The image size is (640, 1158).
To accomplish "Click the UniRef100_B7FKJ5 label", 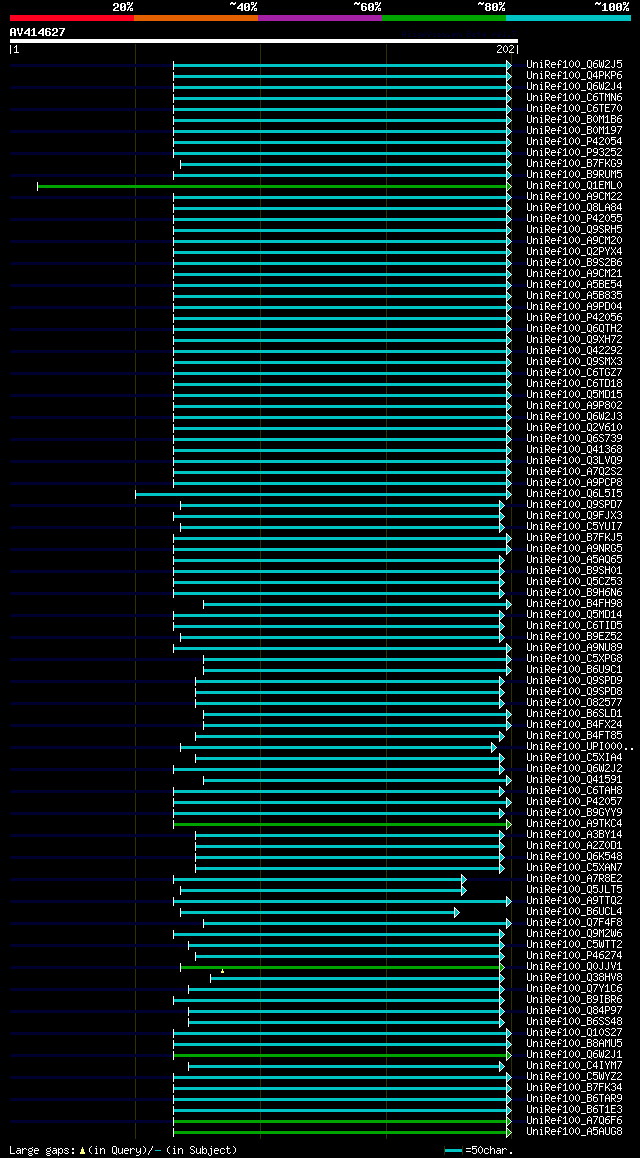I will 574,538.
